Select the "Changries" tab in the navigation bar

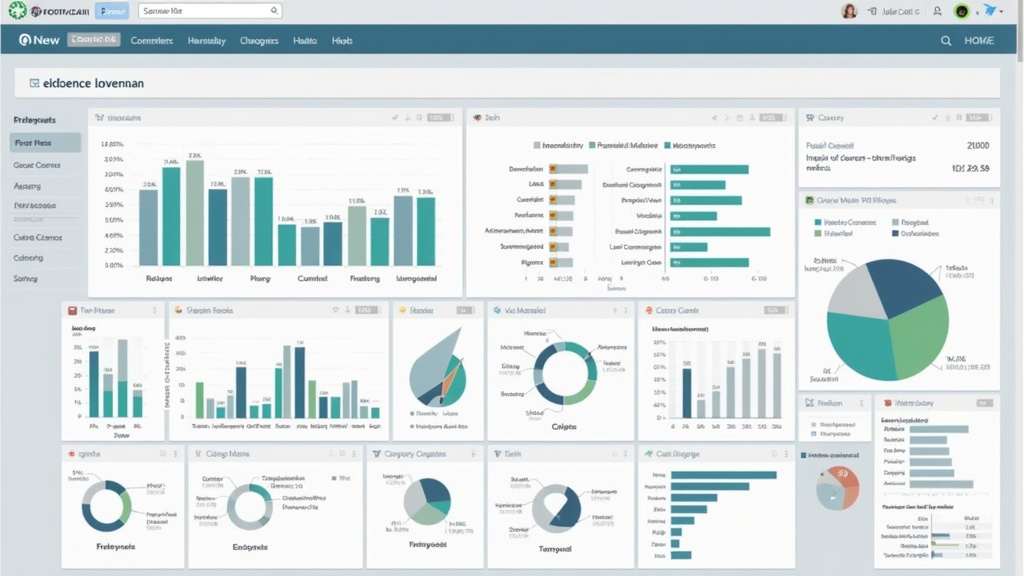click(259, 41)
